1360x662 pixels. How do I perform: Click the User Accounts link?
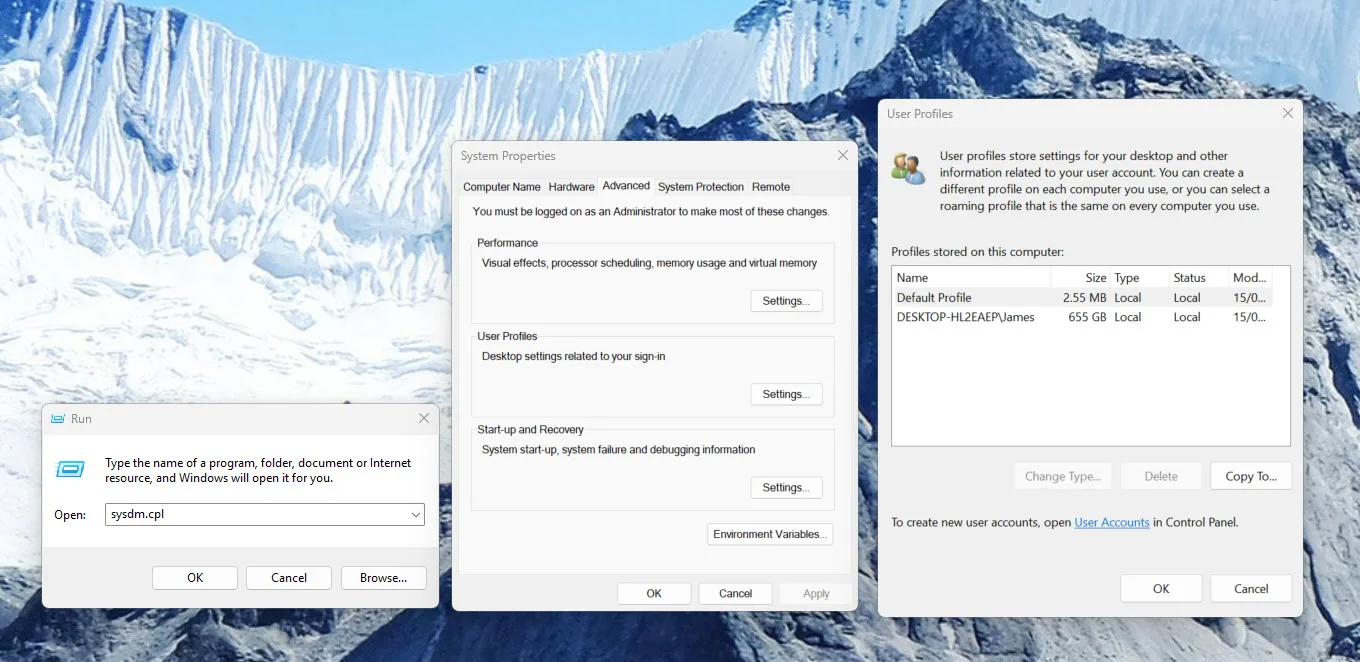(1112, 522)
